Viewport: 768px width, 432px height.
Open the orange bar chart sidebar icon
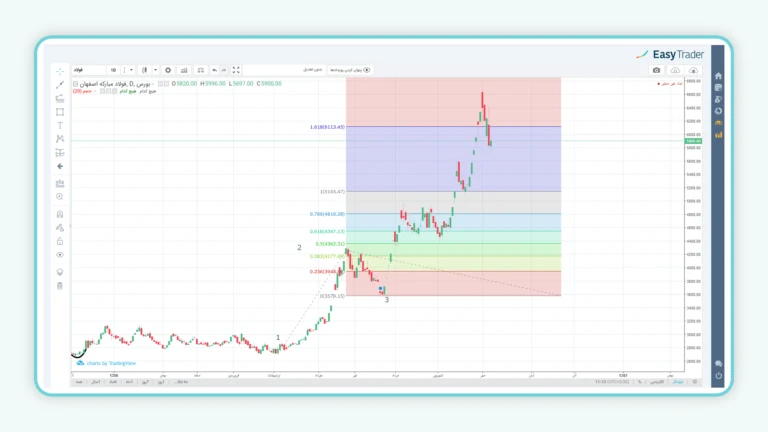click(718, 135)
